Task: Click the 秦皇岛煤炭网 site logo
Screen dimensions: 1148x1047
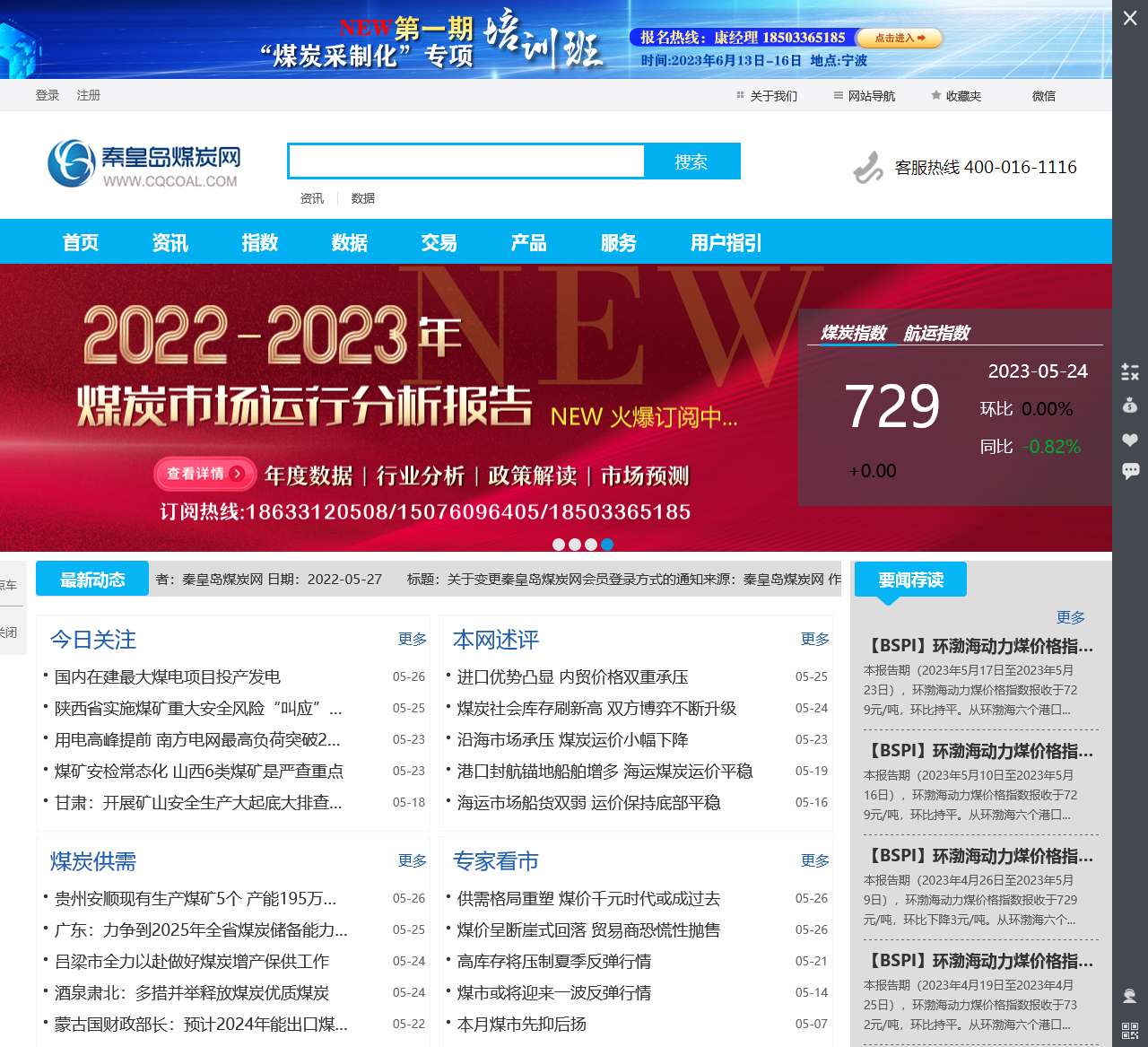Action: (143, 163)
